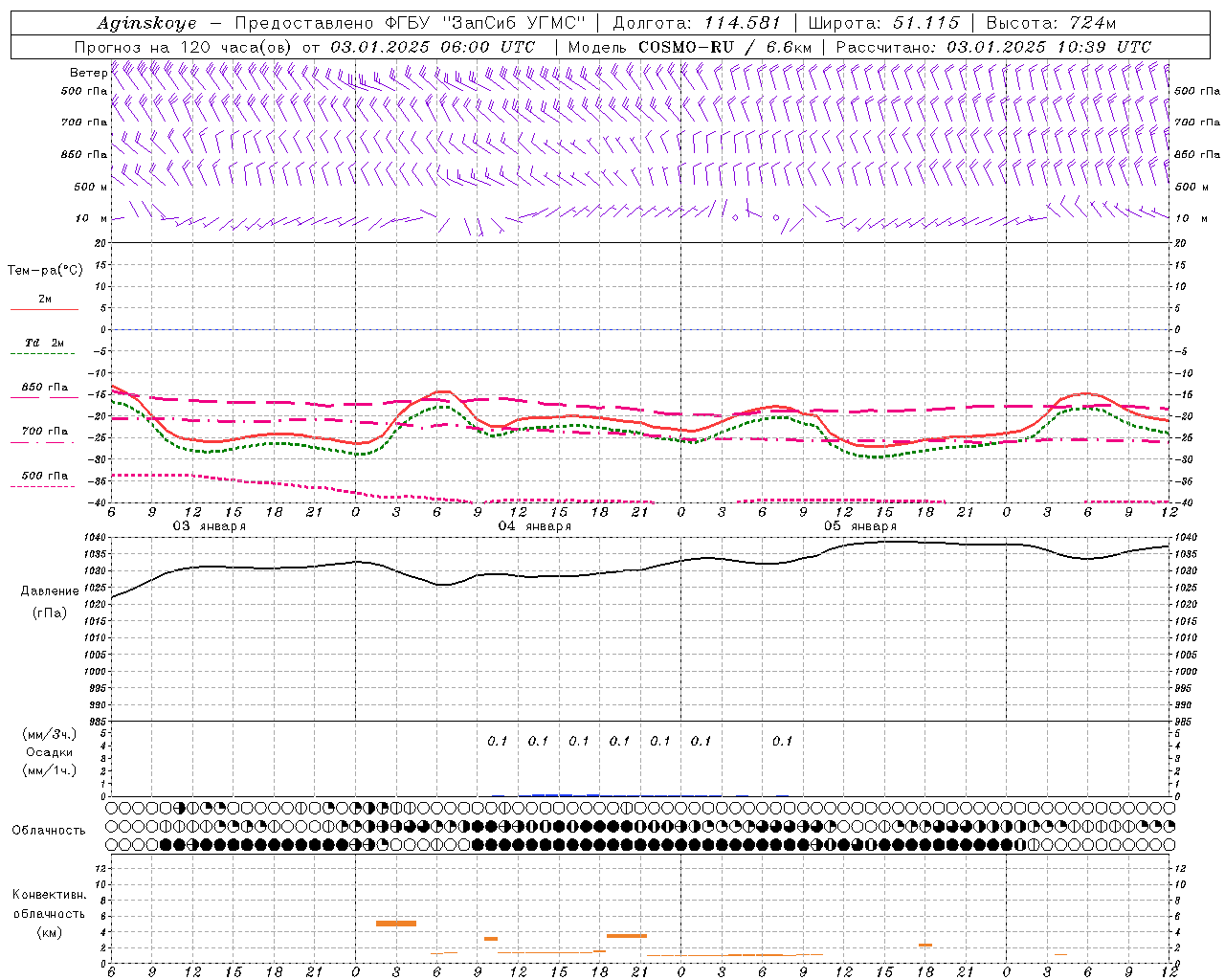This screenshot has width=1225, height=980.
Task: Click the Тем-ра(°C) temperature panel label
Action: [x=45, y=271]
